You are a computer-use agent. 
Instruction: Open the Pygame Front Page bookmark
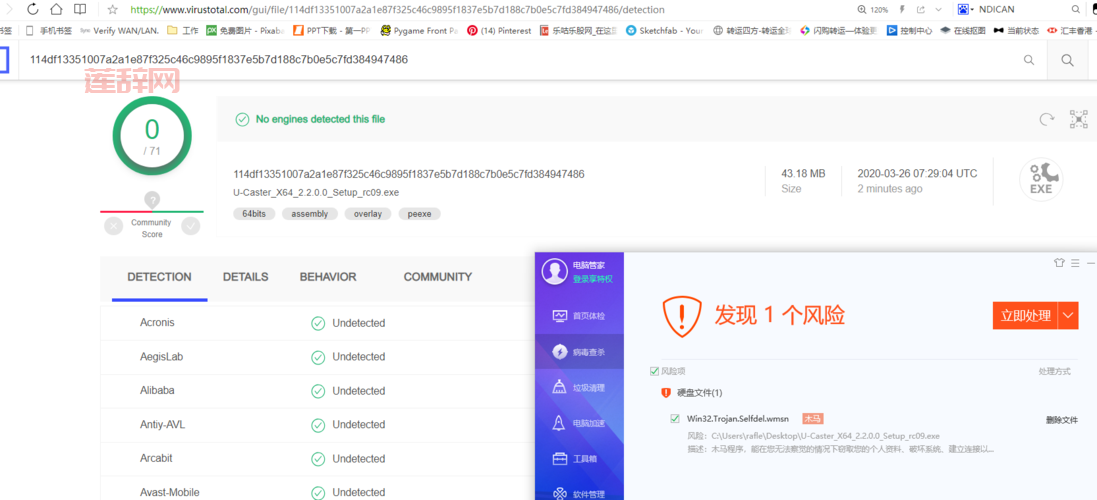(x=420, y=31)
